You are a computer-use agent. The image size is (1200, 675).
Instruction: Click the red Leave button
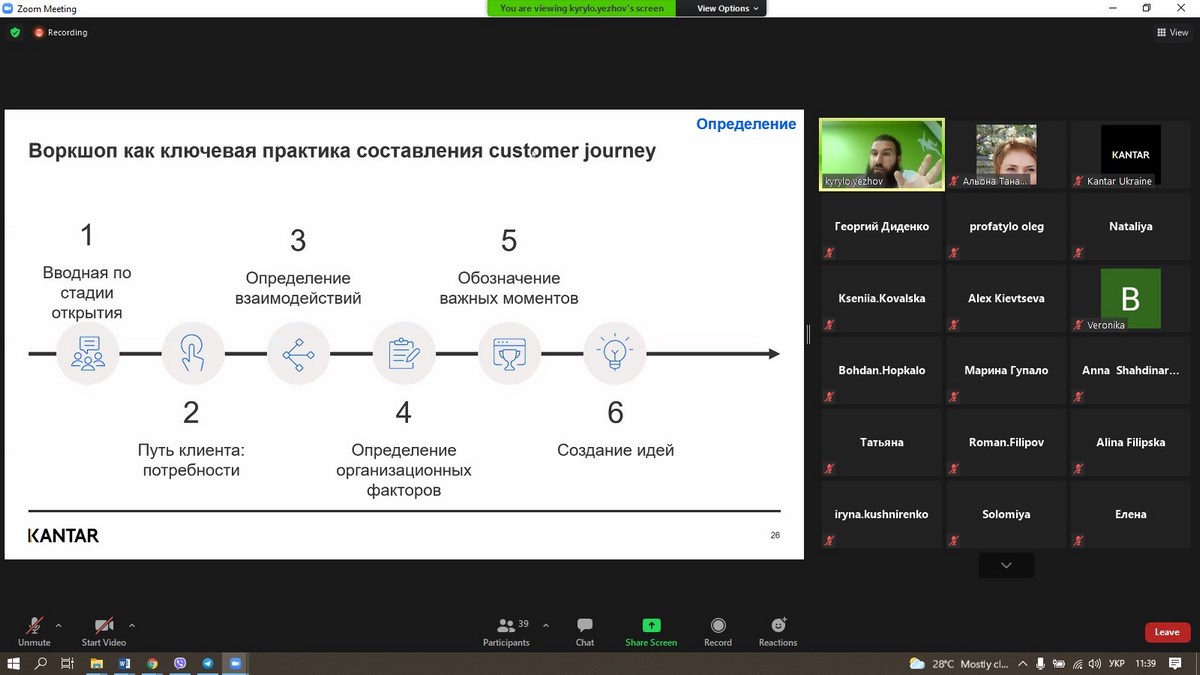(1167, 632)
